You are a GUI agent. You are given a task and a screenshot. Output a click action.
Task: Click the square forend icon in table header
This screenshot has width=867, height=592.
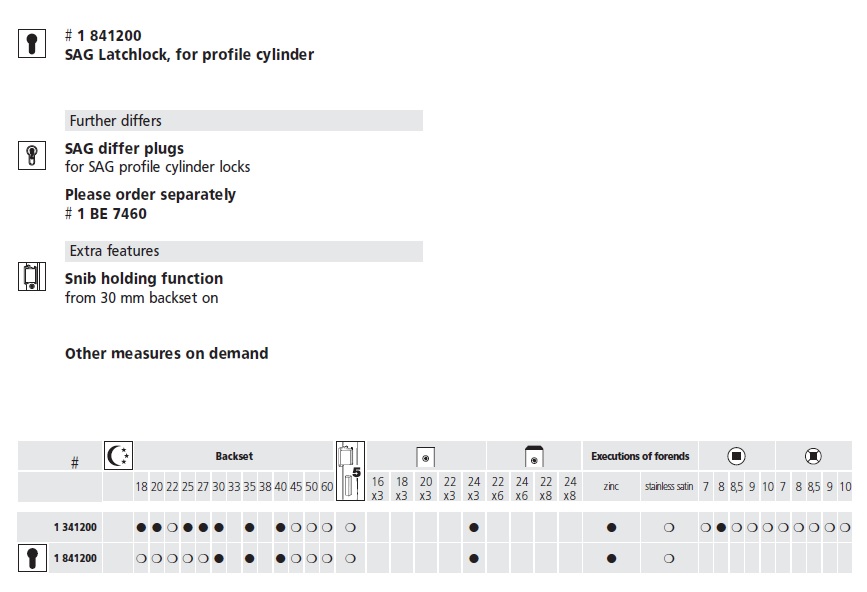(425, 458)
